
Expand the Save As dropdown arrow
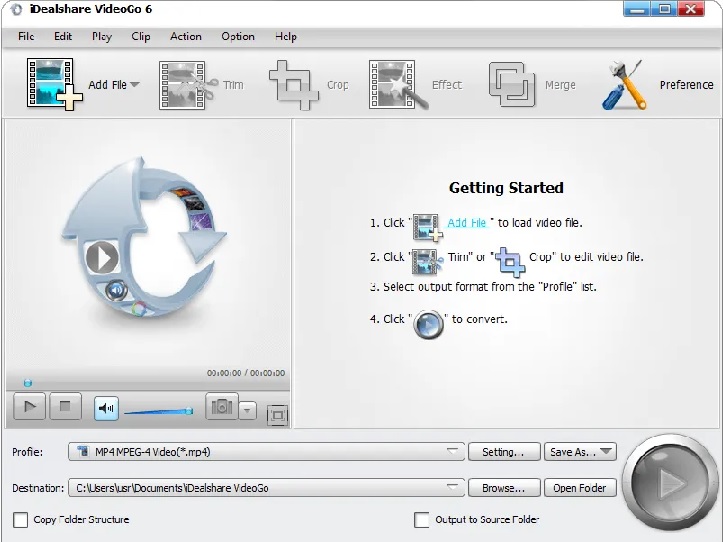606,452
